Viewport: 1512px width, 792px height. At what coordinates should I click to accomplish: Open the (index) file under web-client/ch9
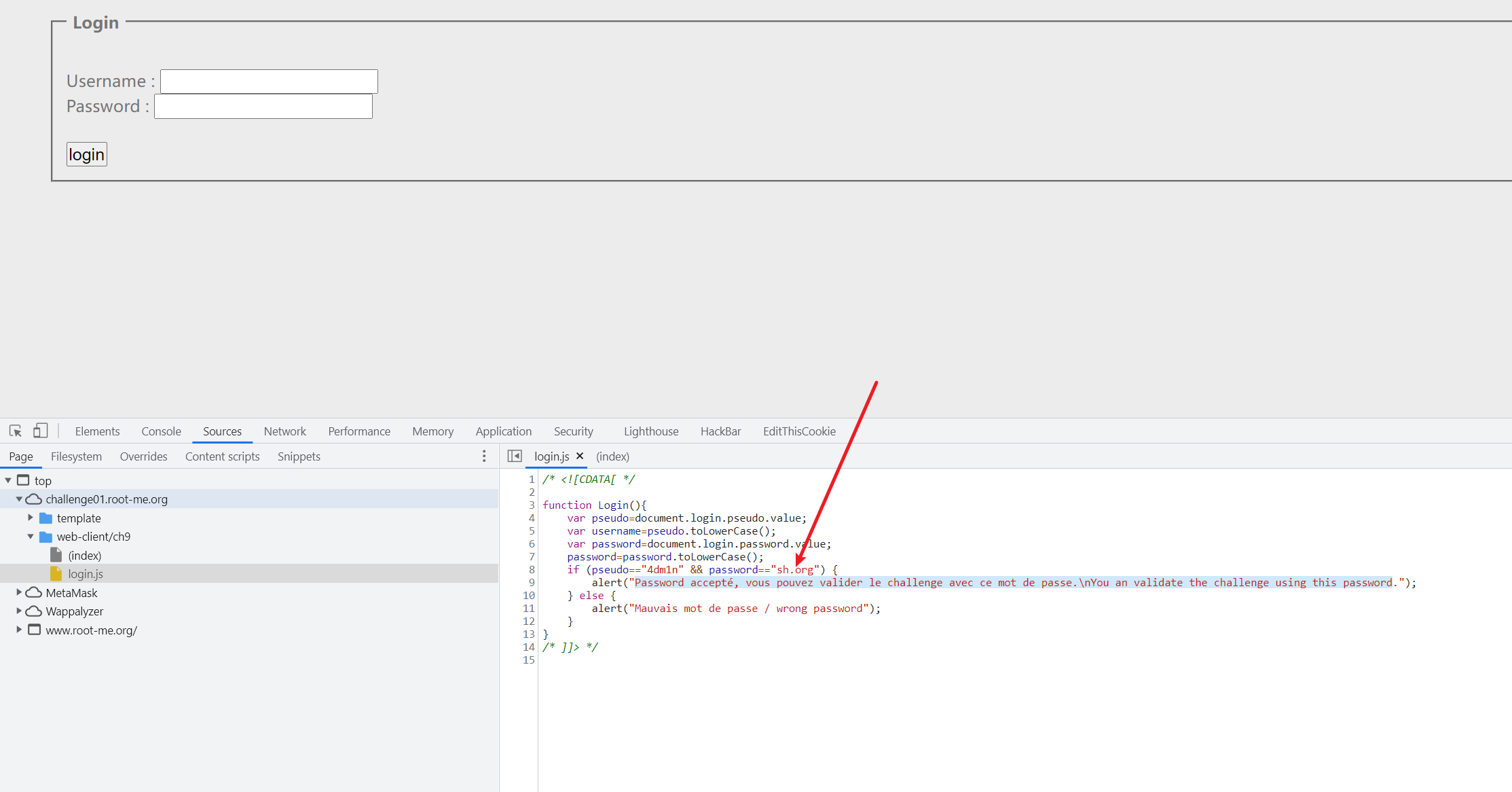(x=86, y=555)
